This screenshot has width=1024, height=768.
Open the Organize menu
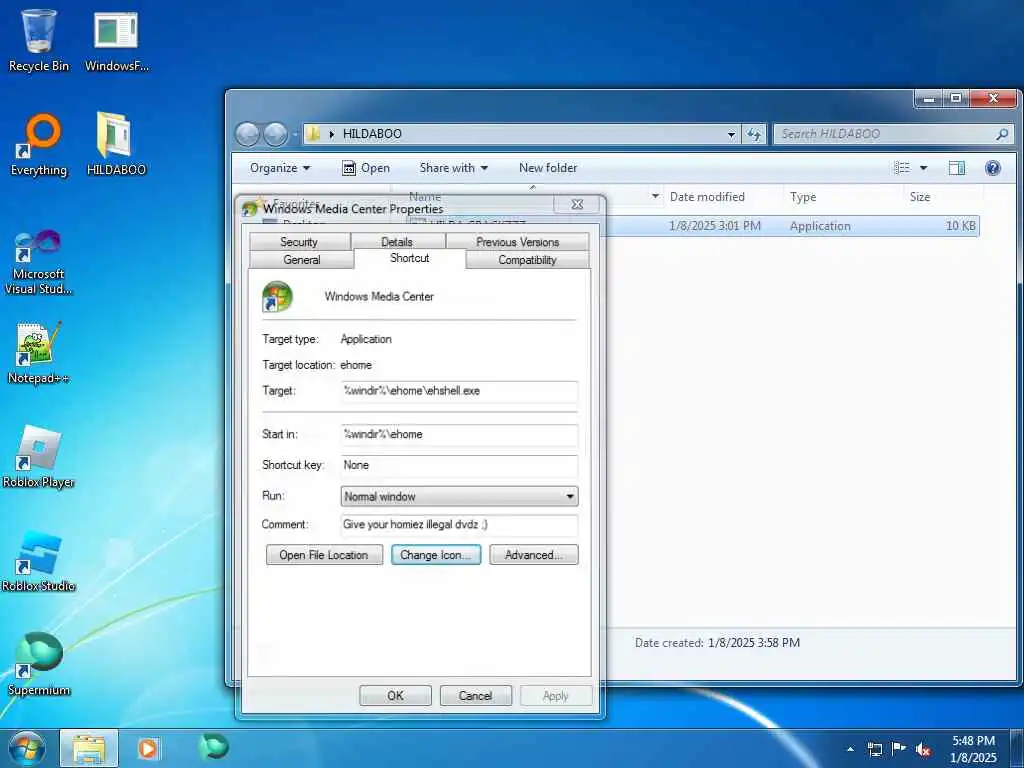(x=280, y=168)
